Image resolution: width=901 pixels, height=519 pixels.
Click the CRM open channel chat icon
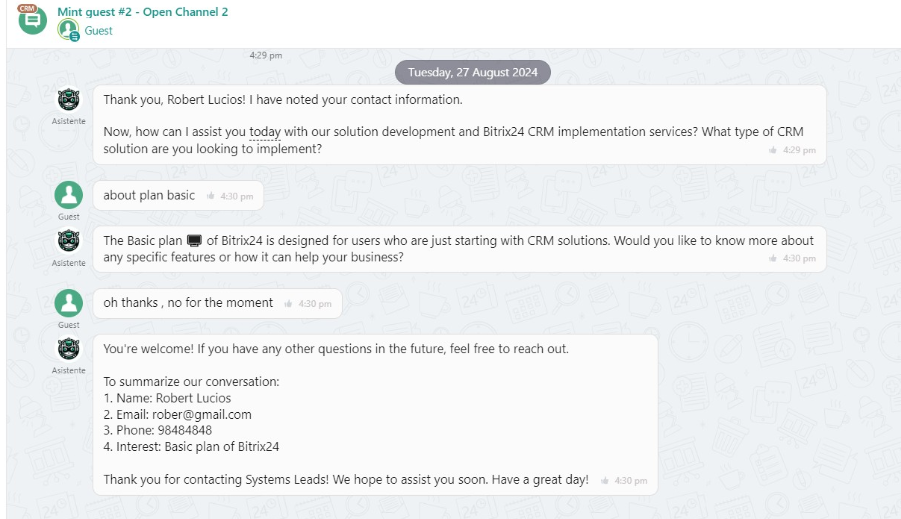tap(32, 19)
